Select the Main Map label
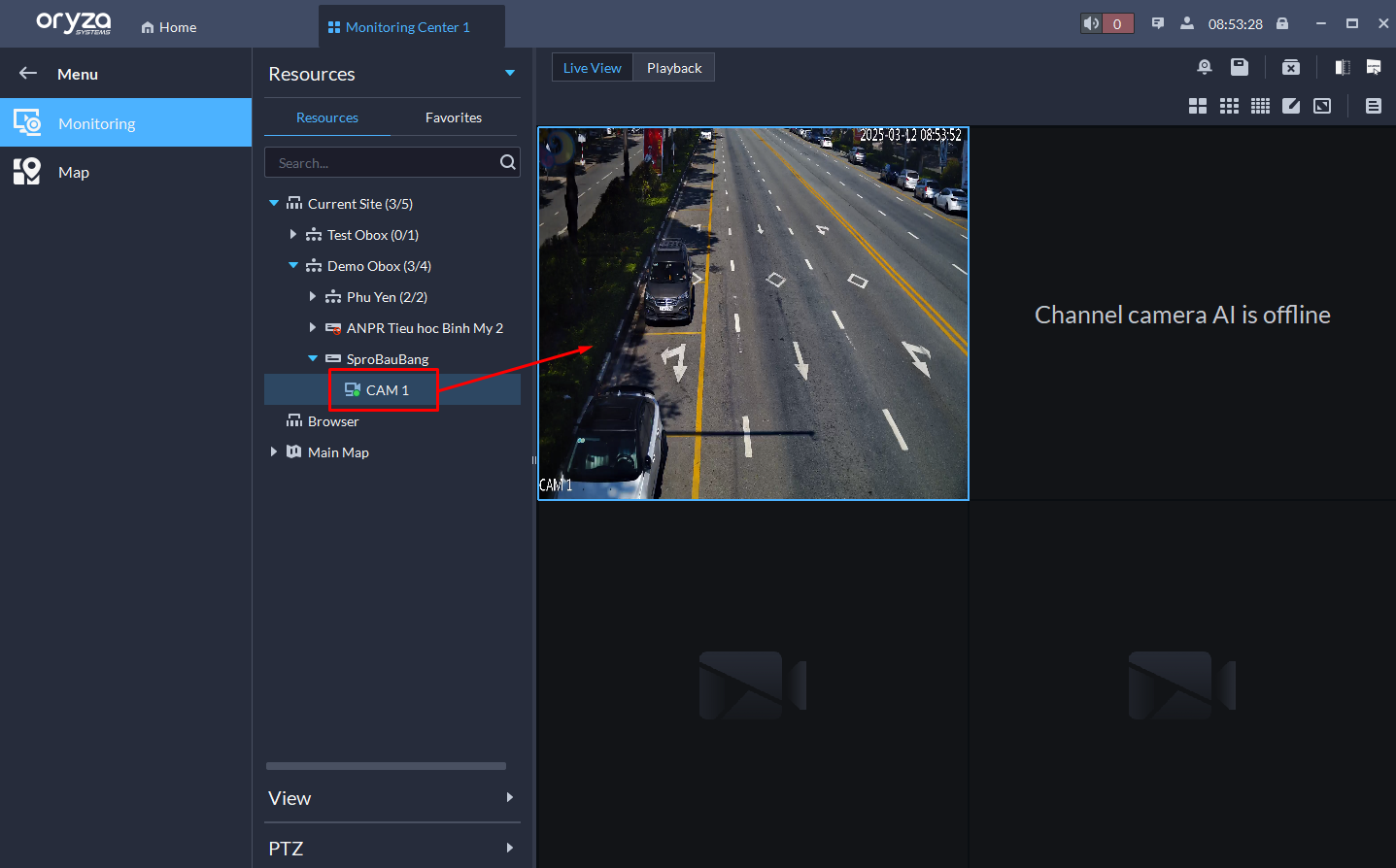 point(338,452)
